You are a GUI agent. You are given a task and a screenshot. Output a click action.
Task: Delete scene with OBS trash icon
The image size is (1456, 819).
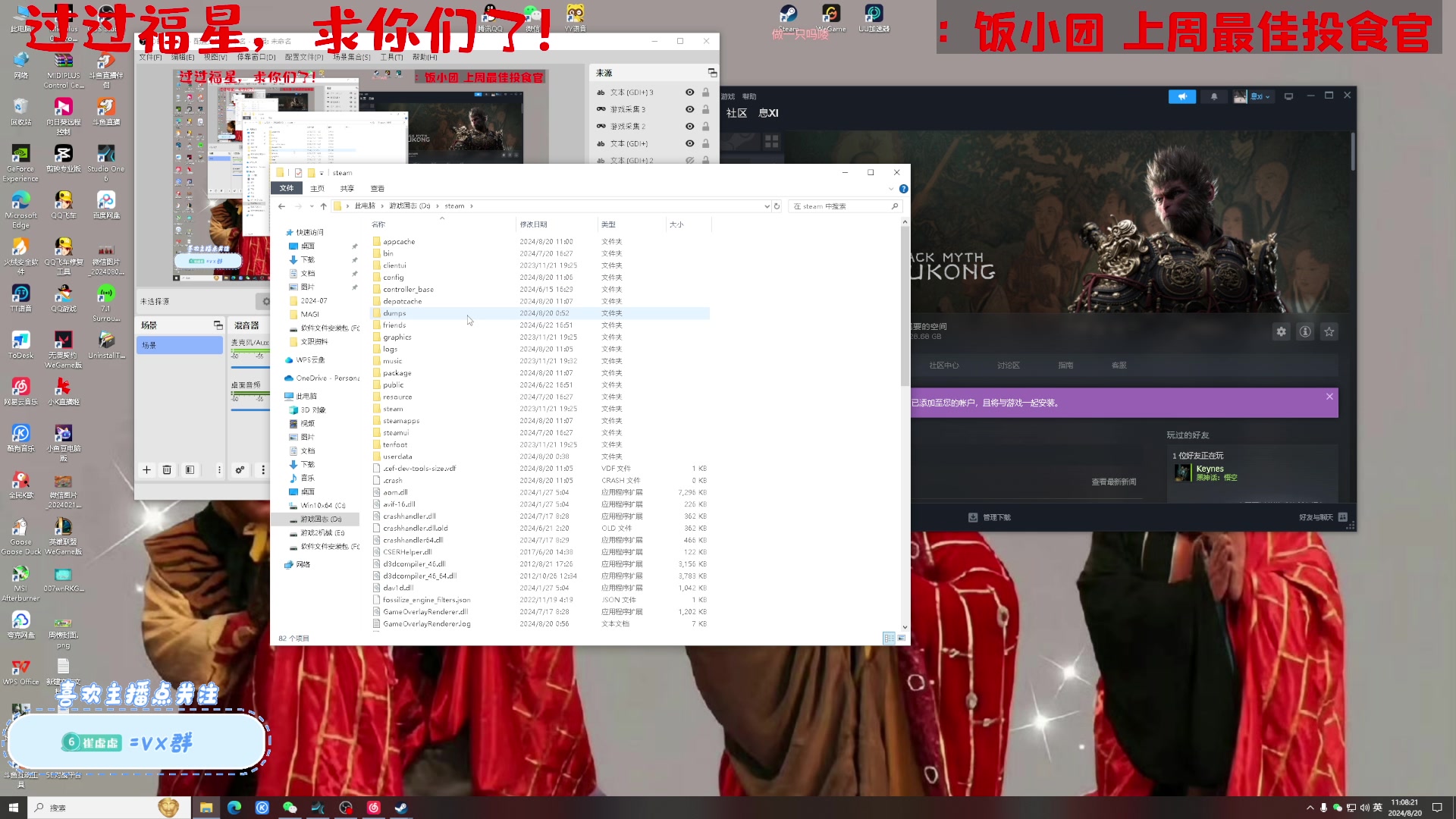pyautogui.click(x=168, y=470)
